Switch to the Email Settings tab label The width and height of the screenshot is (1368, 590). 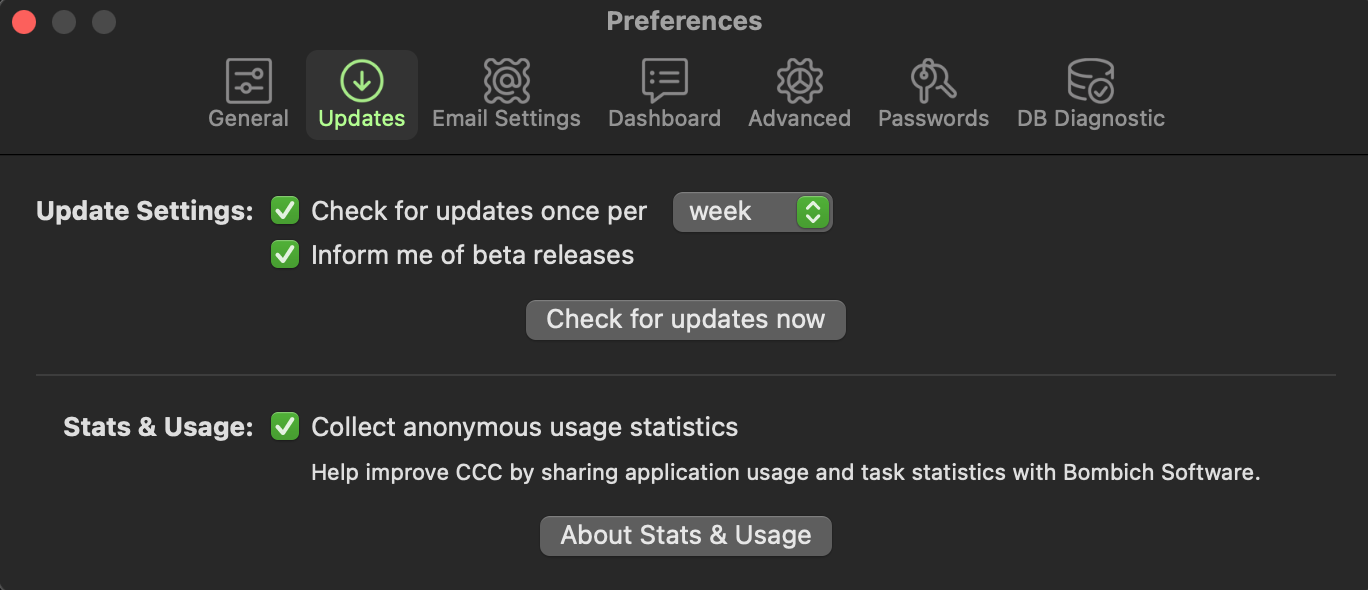point(506,118)
